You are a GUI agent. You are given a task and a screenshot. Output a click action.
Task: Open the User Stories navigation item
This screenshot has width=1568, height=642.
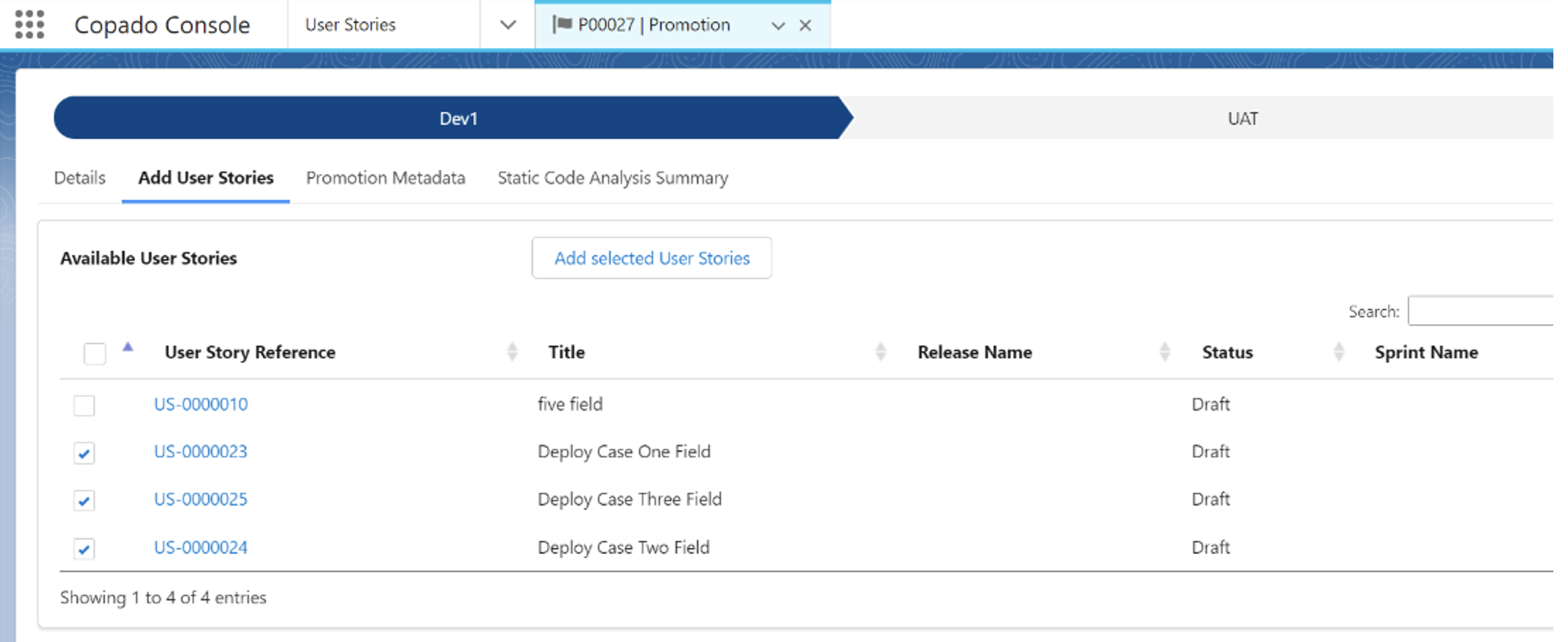click(350, 25)
